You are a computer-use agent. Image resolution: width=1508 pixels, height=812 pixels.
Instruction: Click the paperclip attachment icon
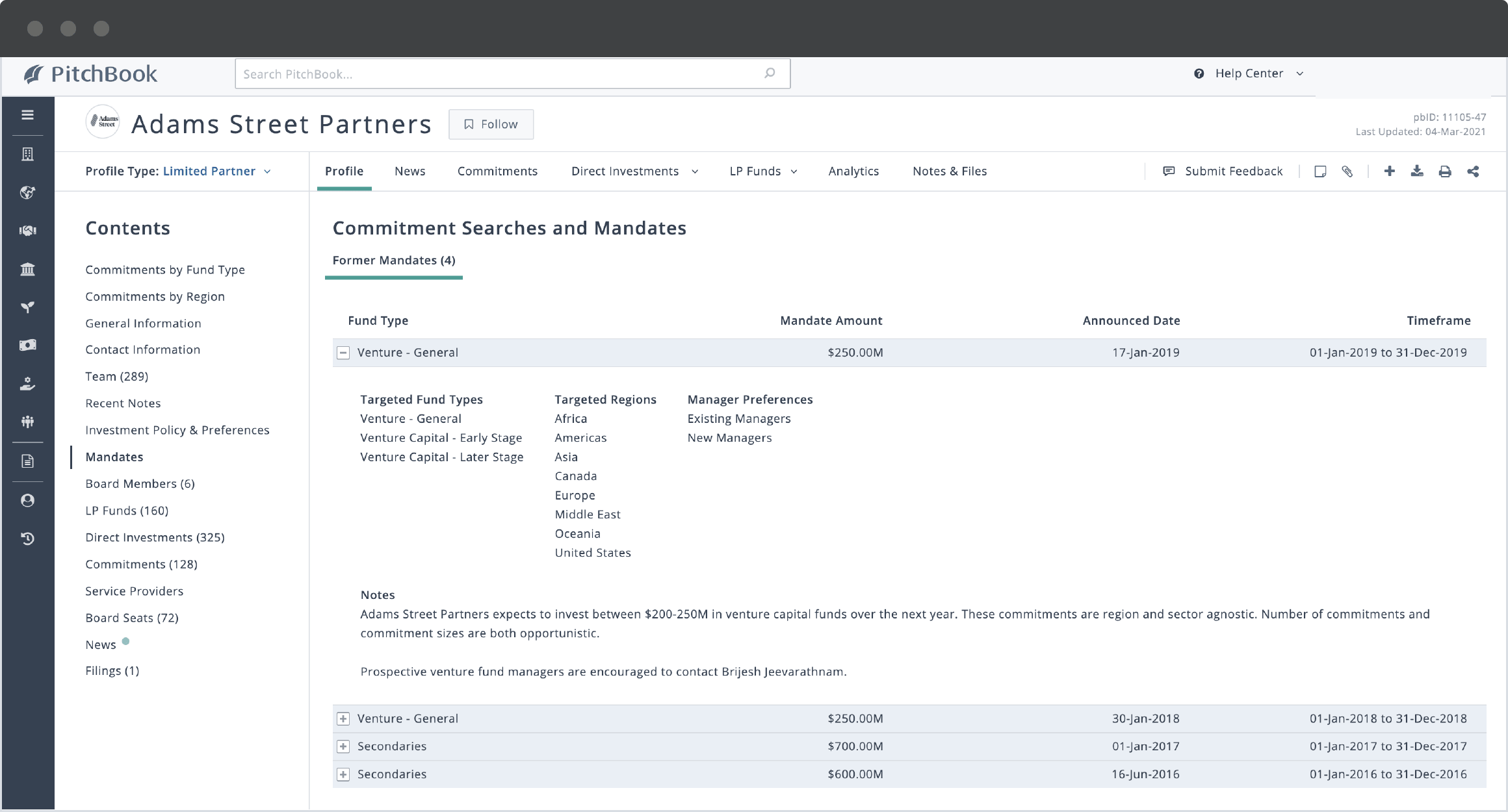click(x=1347, y=171)
